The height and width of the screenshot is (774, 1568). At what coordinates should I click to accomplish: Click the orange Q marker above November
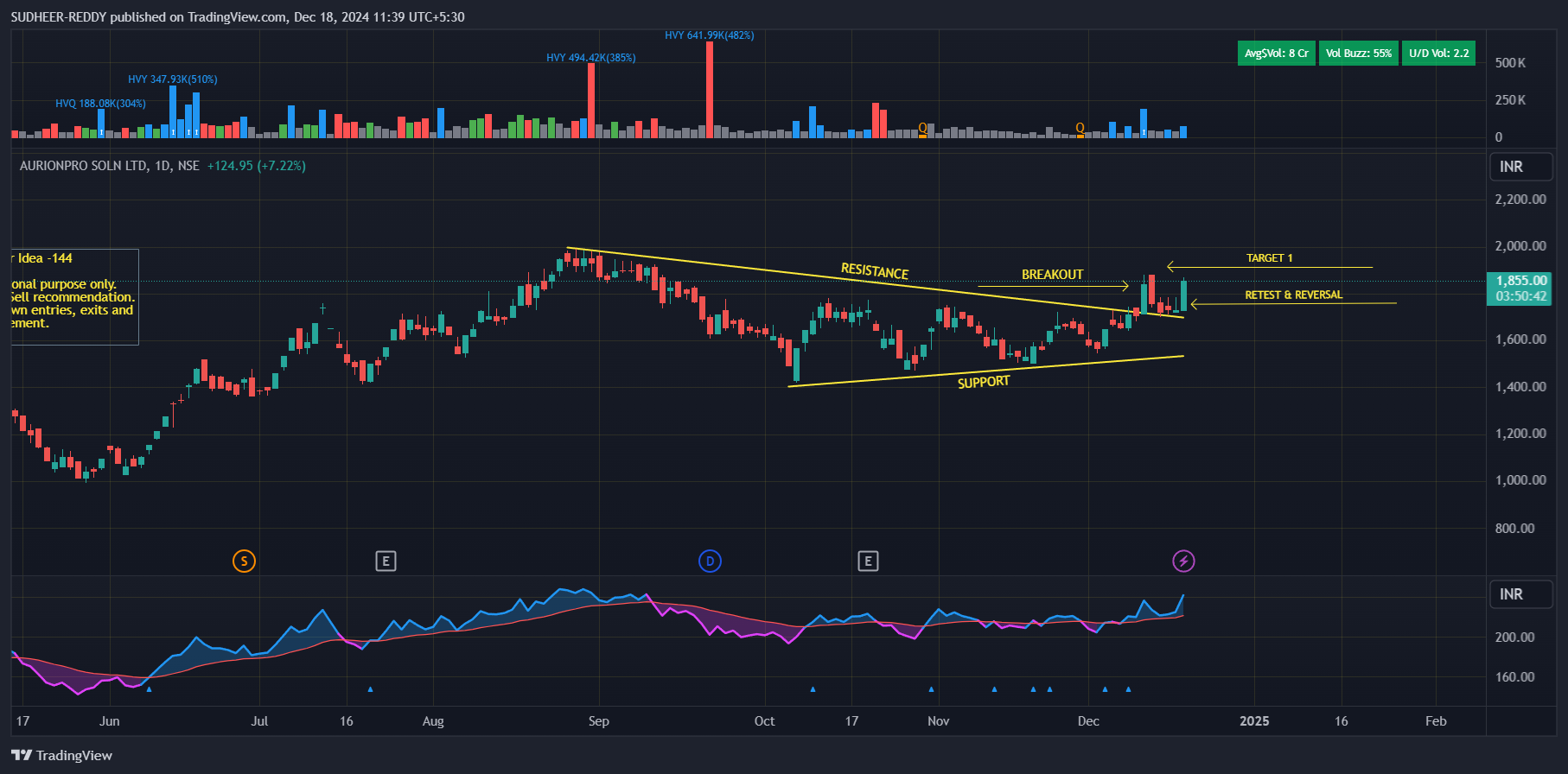(922, 129)
